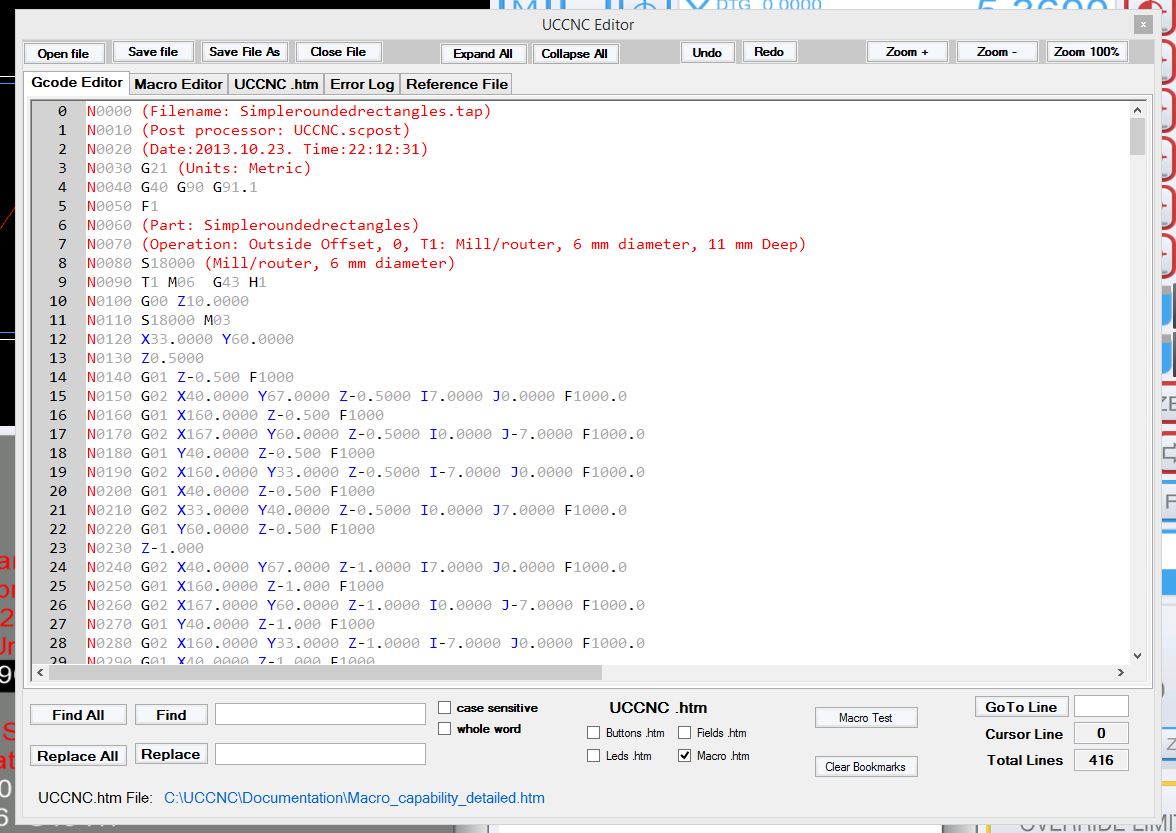Switch to the Gcode Editor tab
Viewport: 1176px width, 833px height.
tap(76, 82)
